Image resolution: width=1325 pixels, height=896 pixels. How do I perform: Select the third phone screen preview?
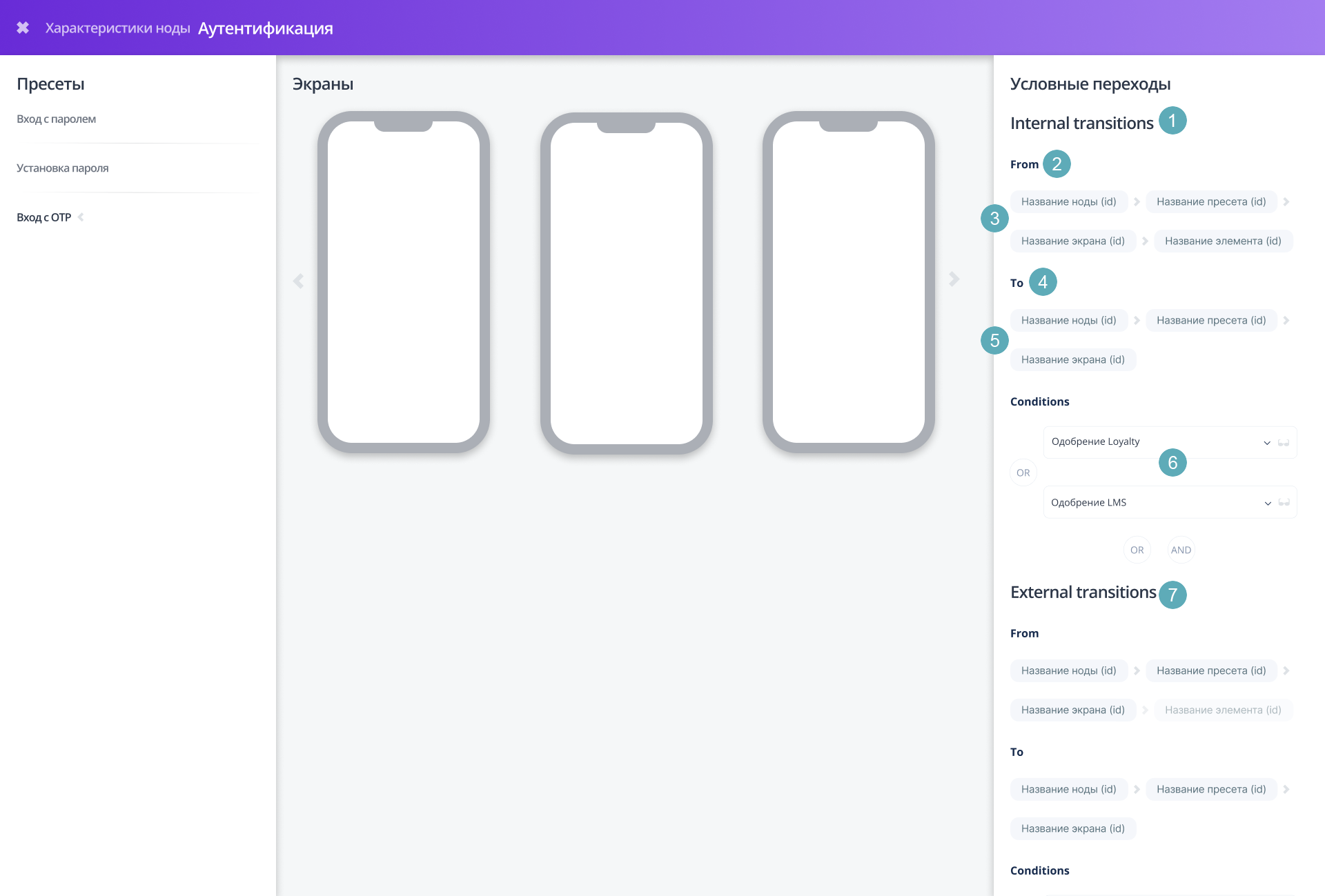pyautogui.click(x=849, y=282)
